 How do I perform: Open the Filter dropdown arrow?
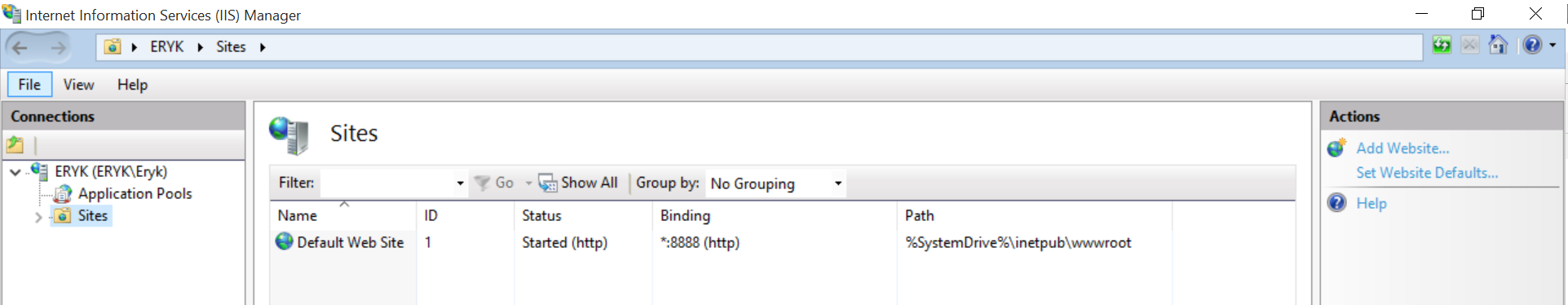[460, 183]
